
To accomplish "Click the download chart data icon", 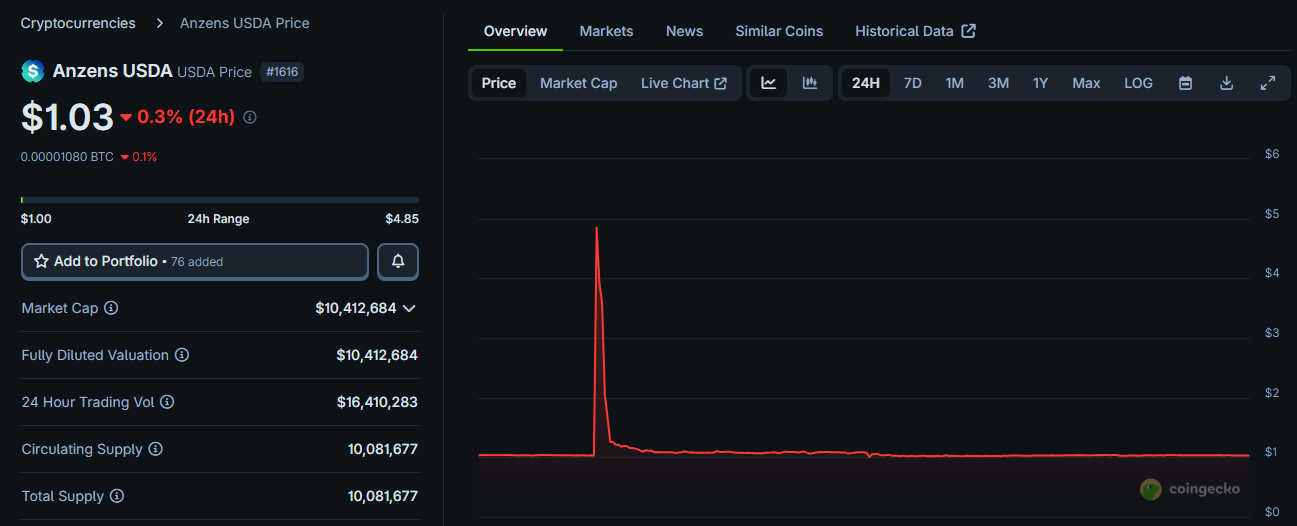I will (x=1226, y=83).
